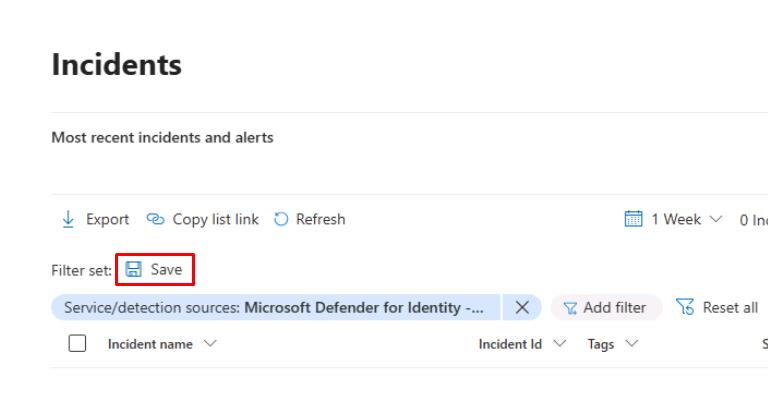The image size is (768, 416).
Task: Tick the select-all incidents checkbox
Action: point(77,344)
